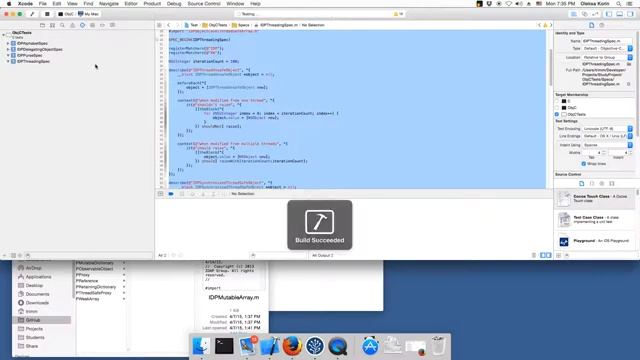Select the version editor button
The height and width of the screenshot is (360, 640).
pos(596,14)
